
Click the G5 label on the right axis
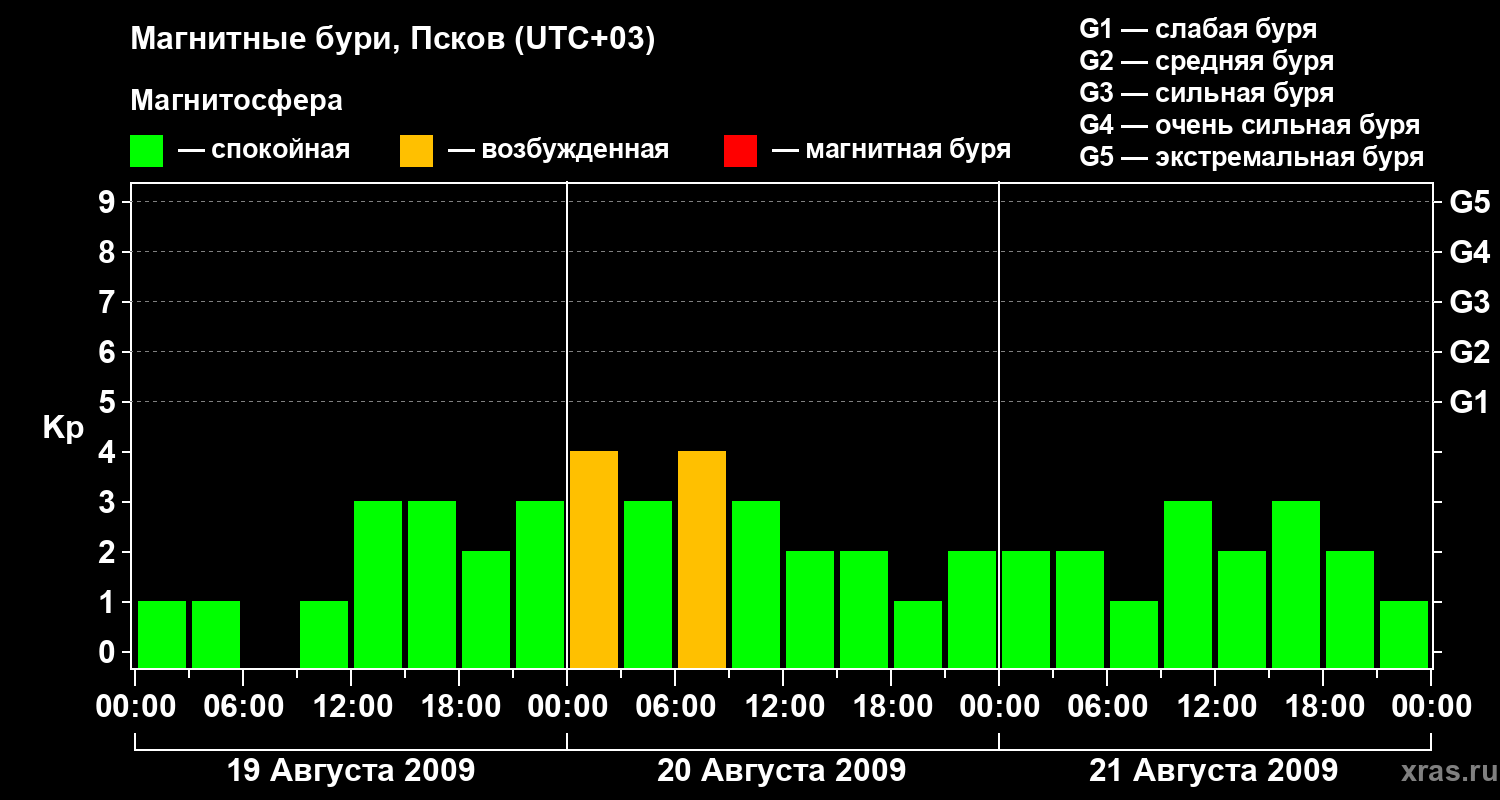[x=1469, y=202]
